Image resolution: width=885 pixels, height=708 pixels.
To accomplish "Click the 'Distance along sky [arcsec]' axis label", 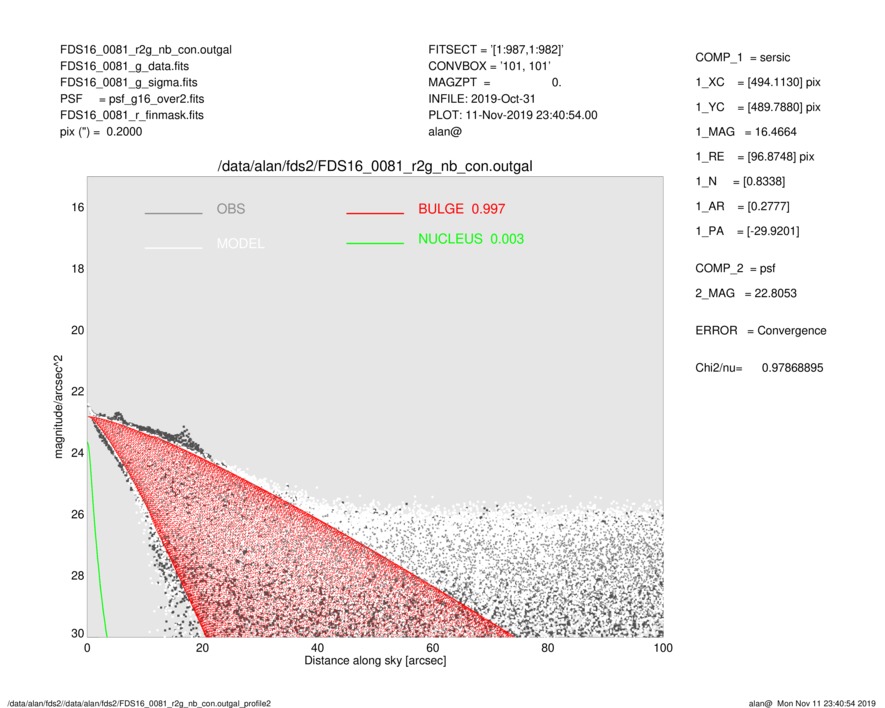I will click(375, 661).
